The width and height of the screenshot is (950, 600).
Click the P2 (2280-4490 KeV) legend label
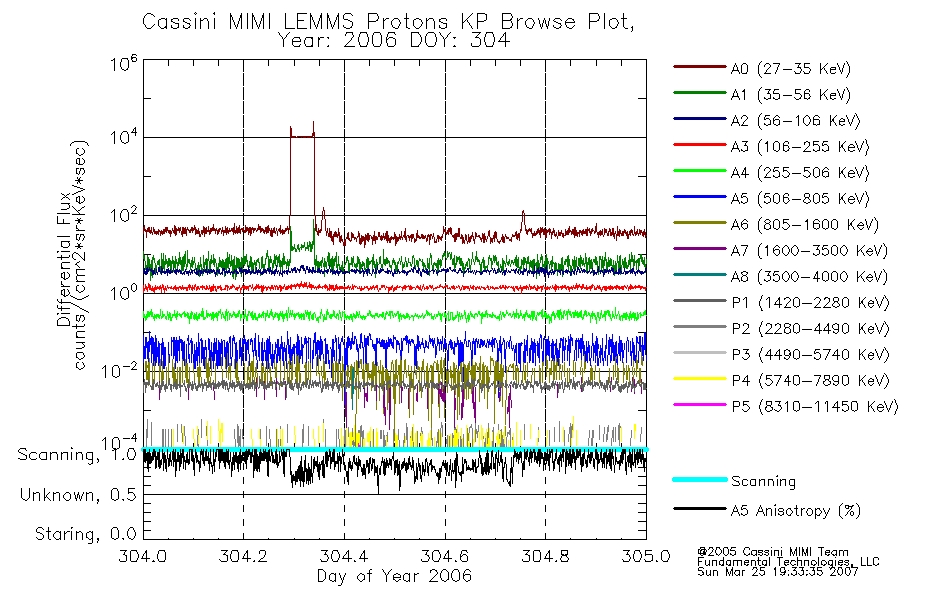click(x=810, y=328)
